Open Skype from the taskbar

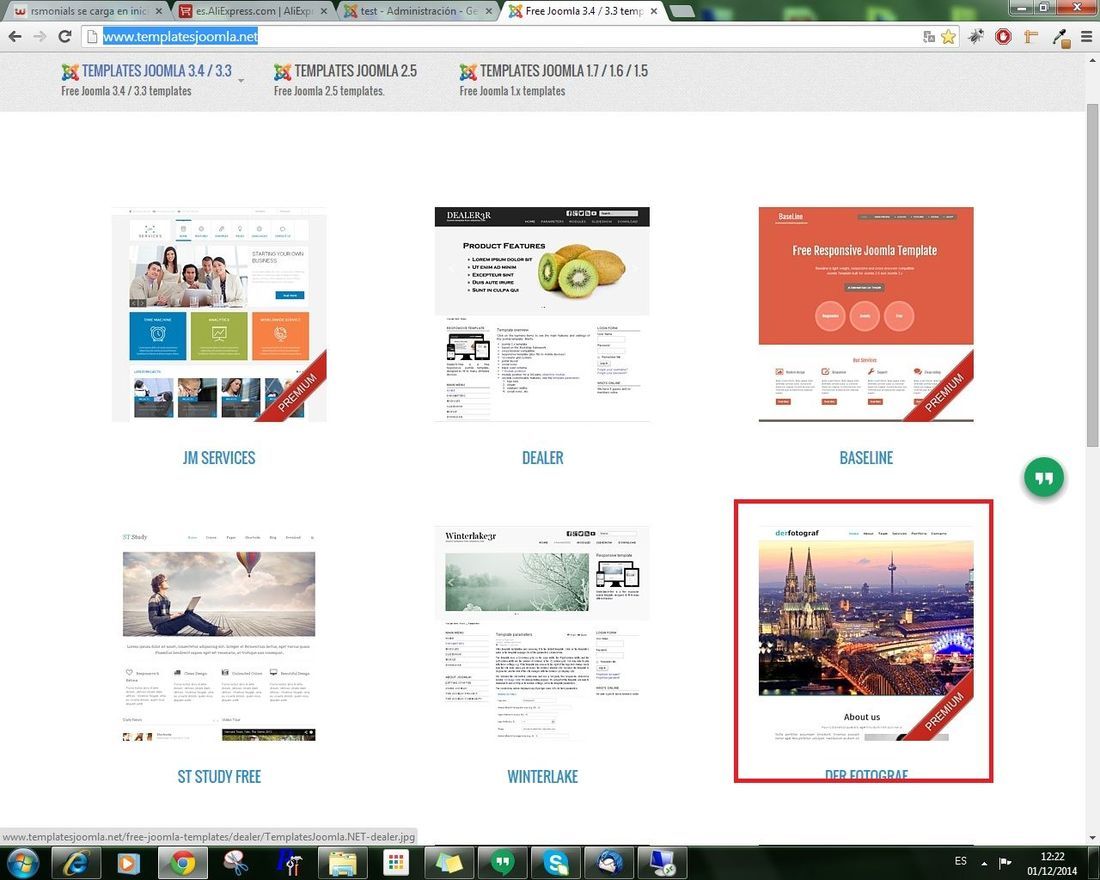pos(556,863)
